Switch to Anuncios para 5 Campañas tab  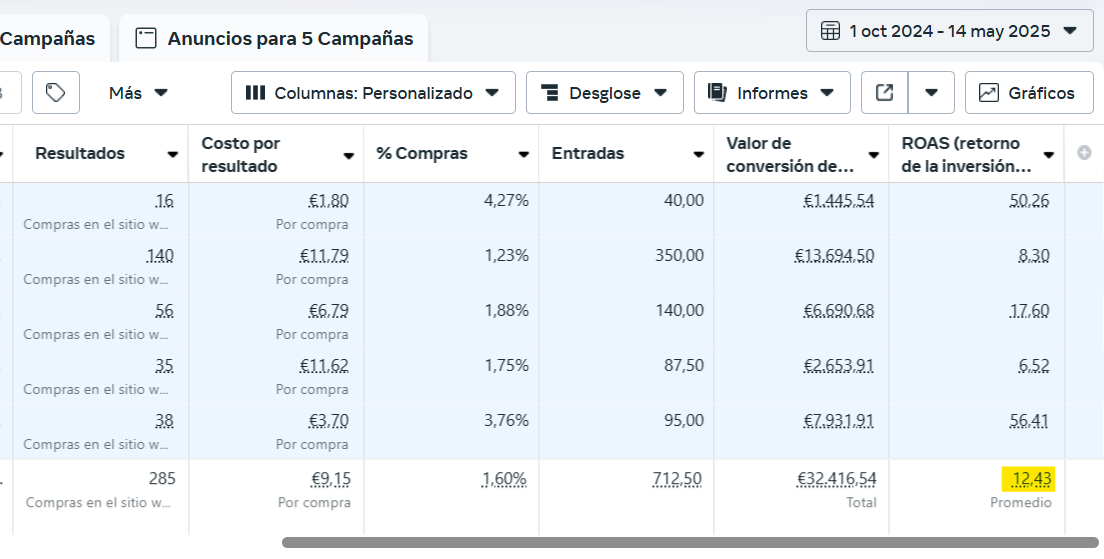point(274,39)
